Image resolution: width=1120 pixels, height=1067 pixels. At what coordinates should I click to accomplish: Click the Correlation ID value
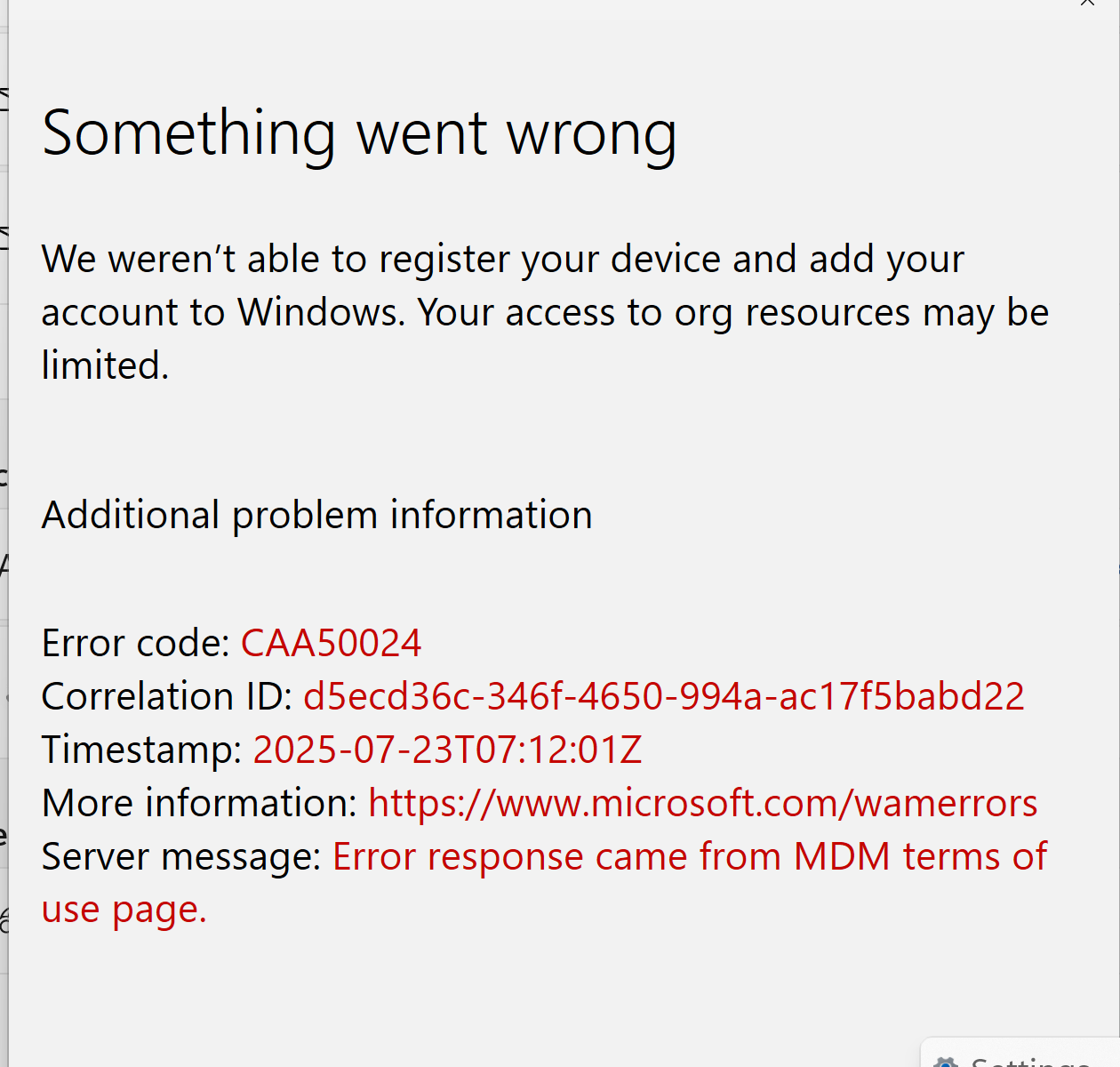663,696
